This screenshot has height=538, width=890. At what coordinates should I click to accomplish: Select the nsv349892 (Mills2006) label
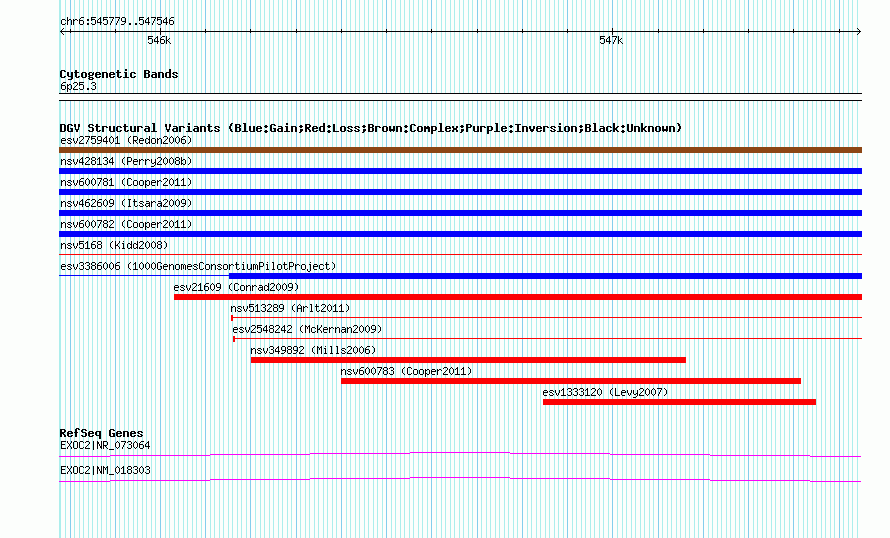(313, 350)
